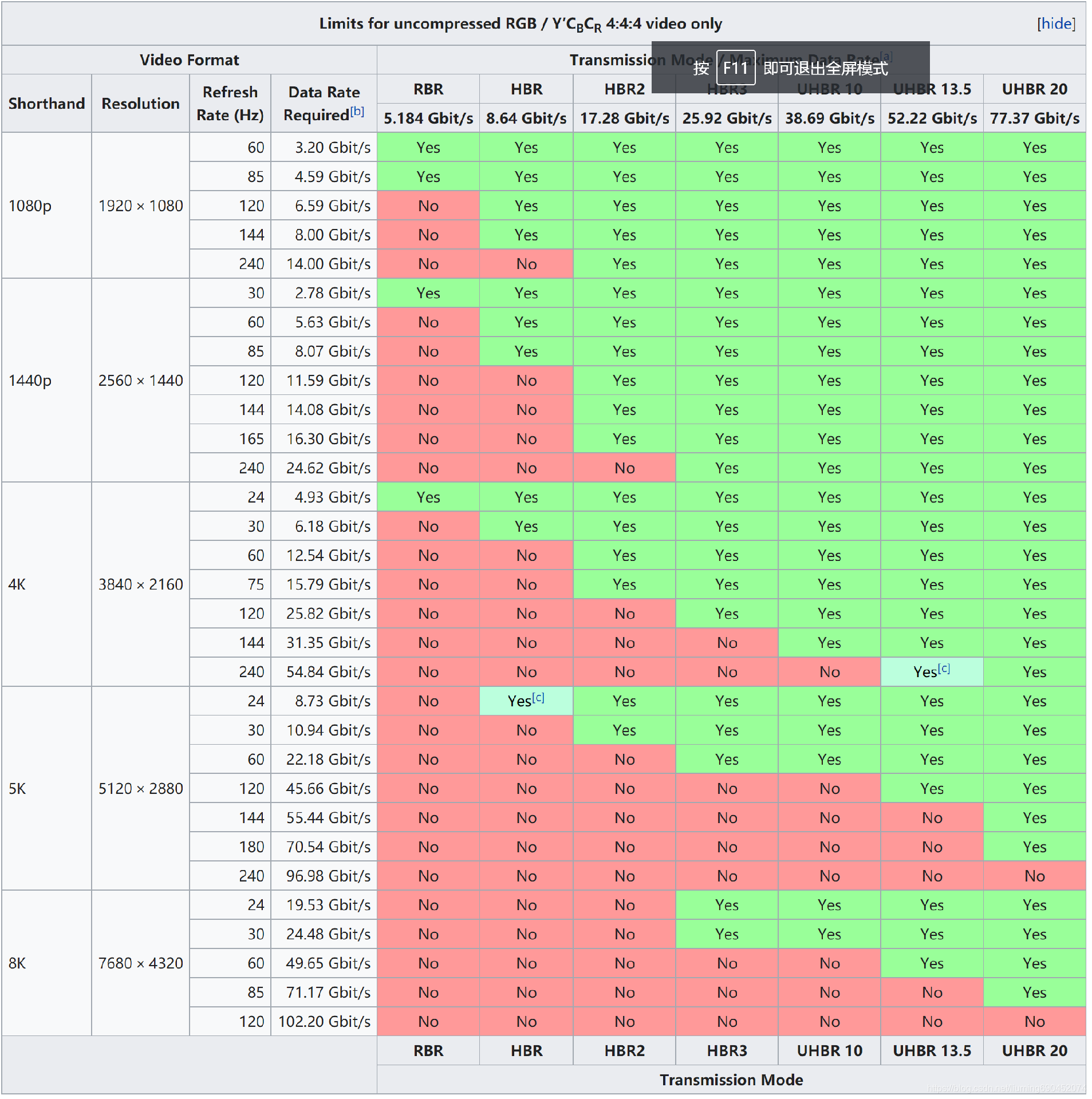Open footnote [c] in 4K 240 Hz row
This screenshot has height=1099, width=1092.
pos(944,668)
